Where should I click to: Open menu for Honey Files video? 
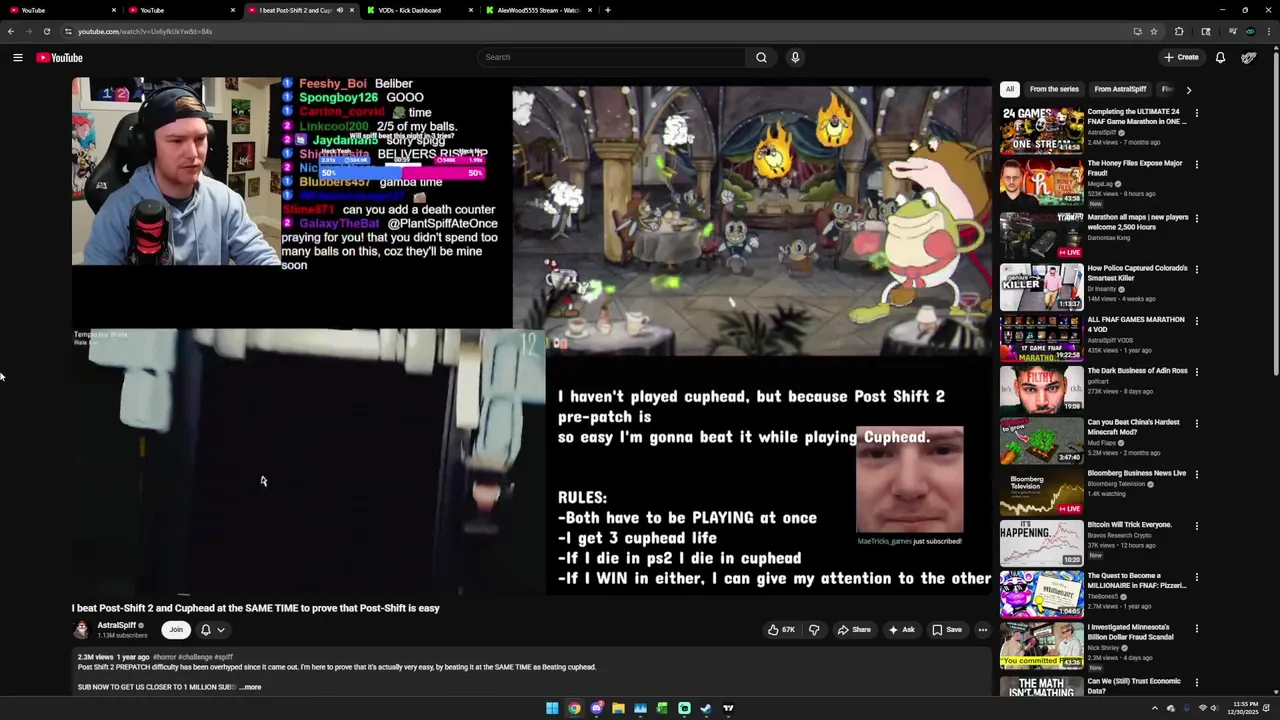point(1196,165)
